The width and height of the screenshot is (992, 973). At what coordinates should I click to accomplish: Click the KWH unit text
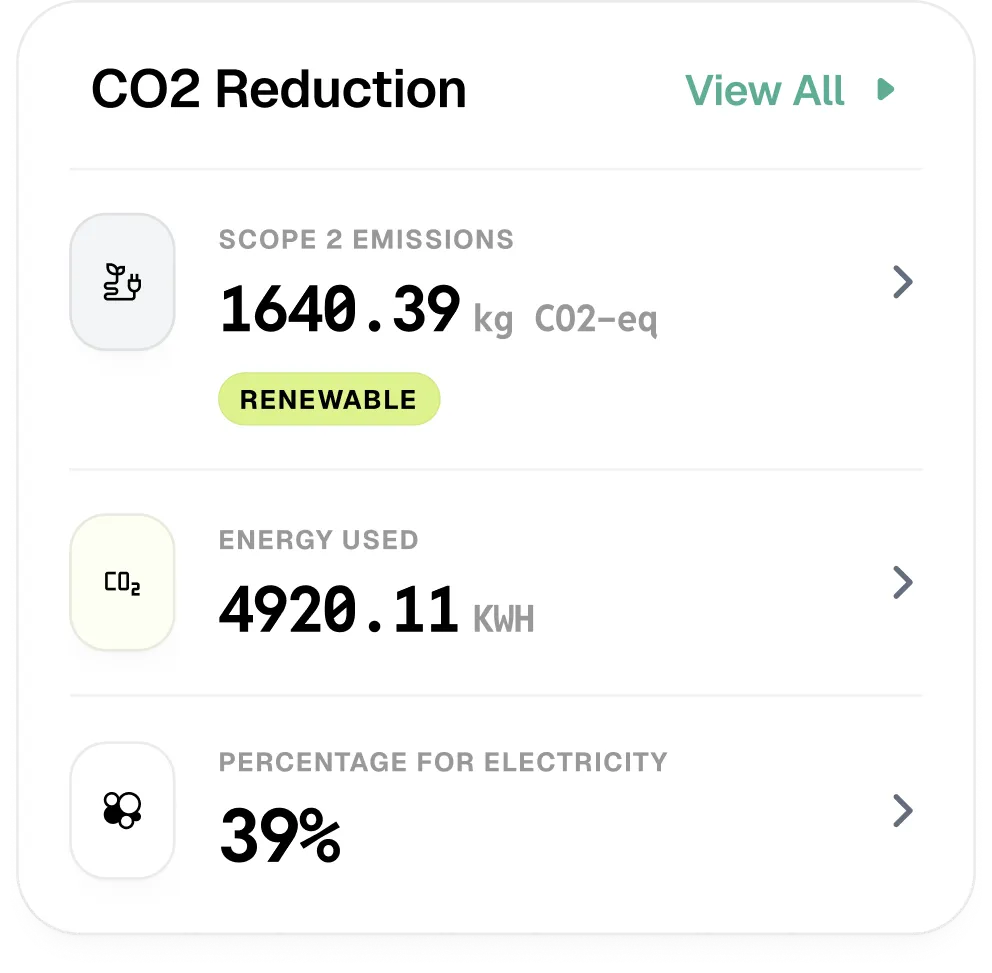point(503,620)
